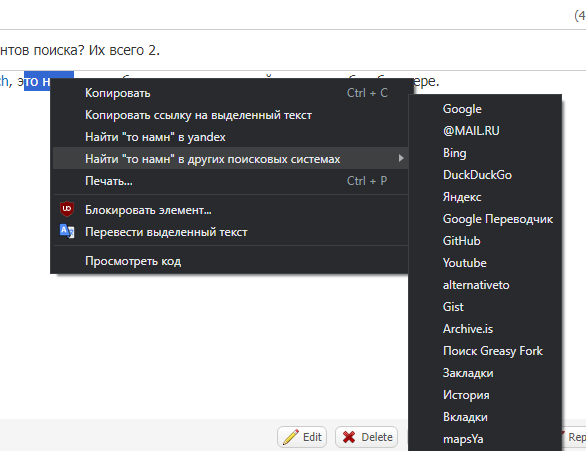Select Печать... menu entry
586x451 pixels.
pos(230,181)
